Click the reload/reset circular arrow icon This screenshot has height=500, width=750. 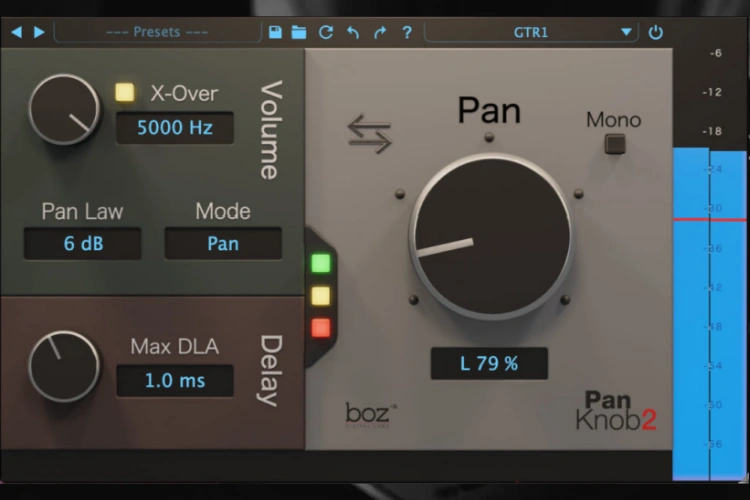[326, 32]
